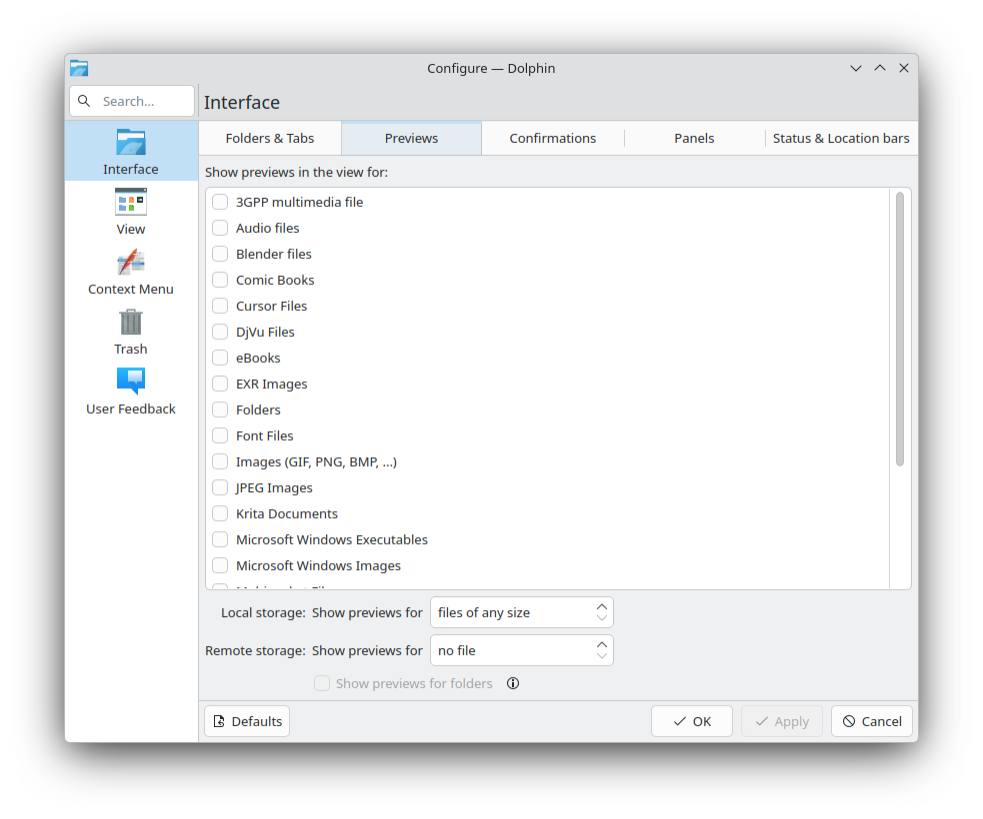Select the Previews tab

tap(411, 138)
